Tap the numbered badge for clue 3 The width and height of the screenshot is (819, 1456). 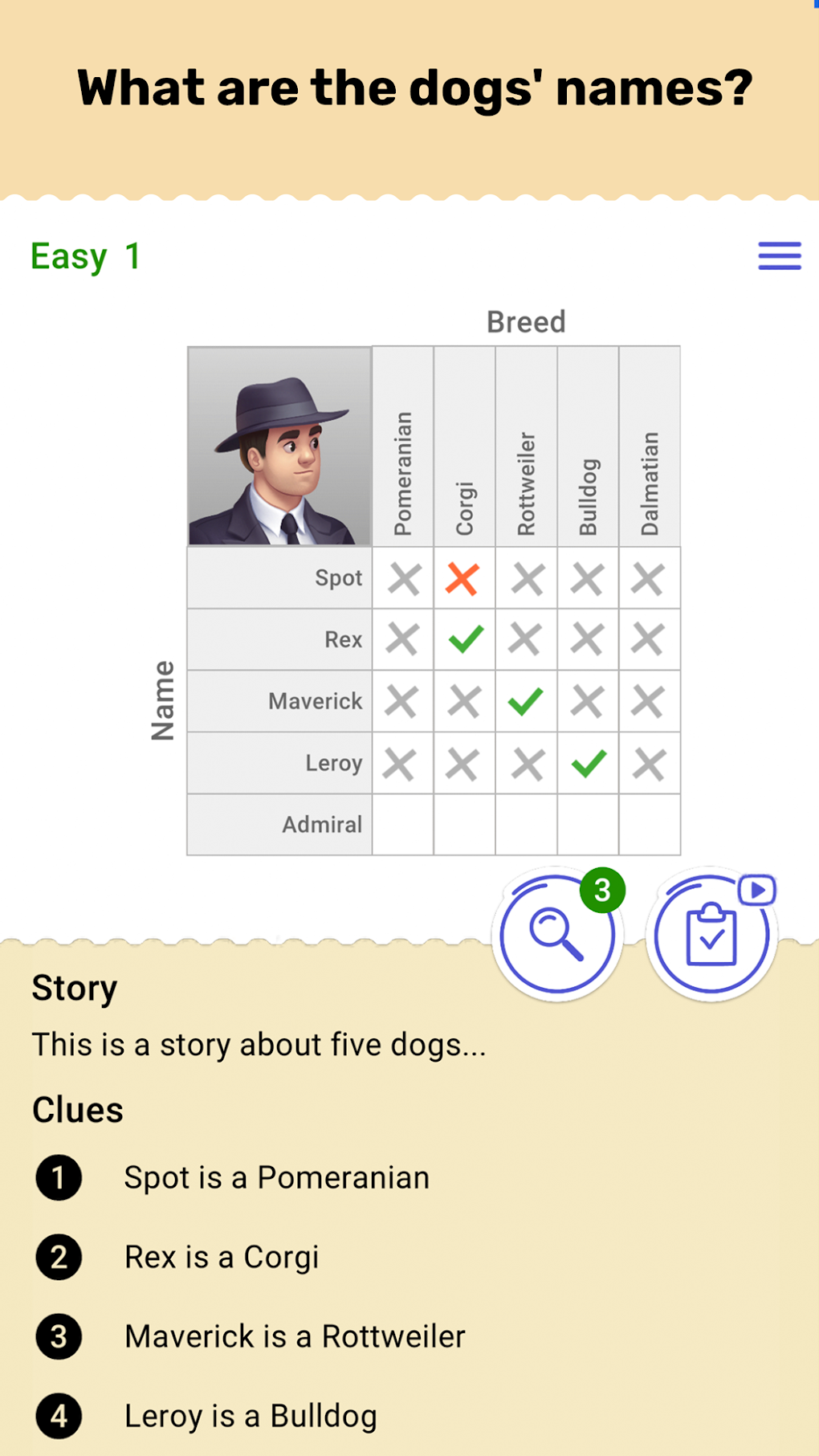59,1337
